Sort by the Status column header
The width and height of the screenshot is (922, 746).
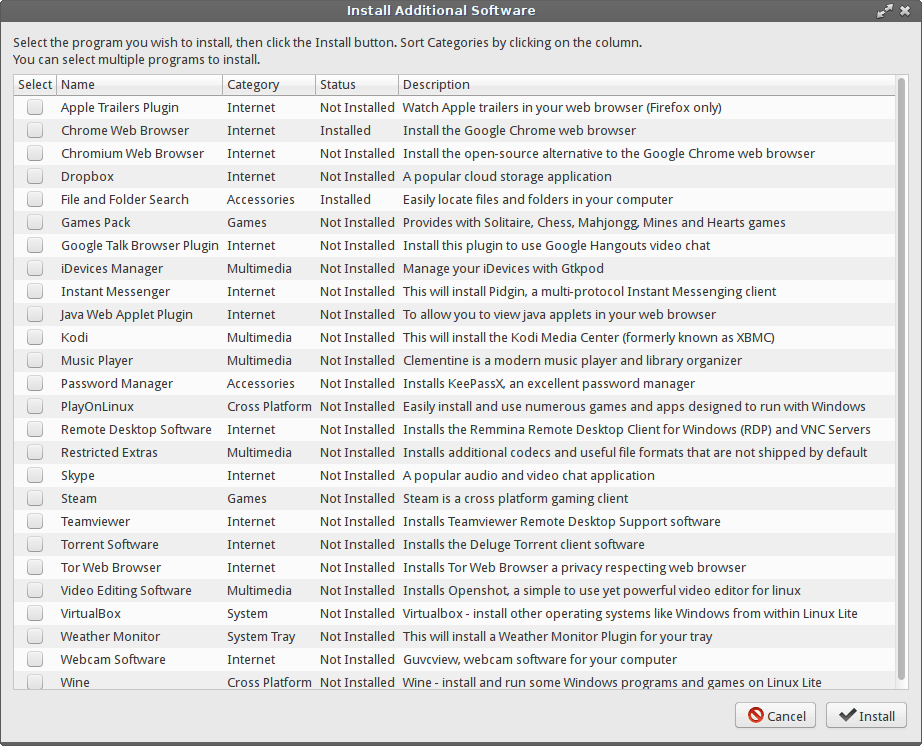click(356, 85)
